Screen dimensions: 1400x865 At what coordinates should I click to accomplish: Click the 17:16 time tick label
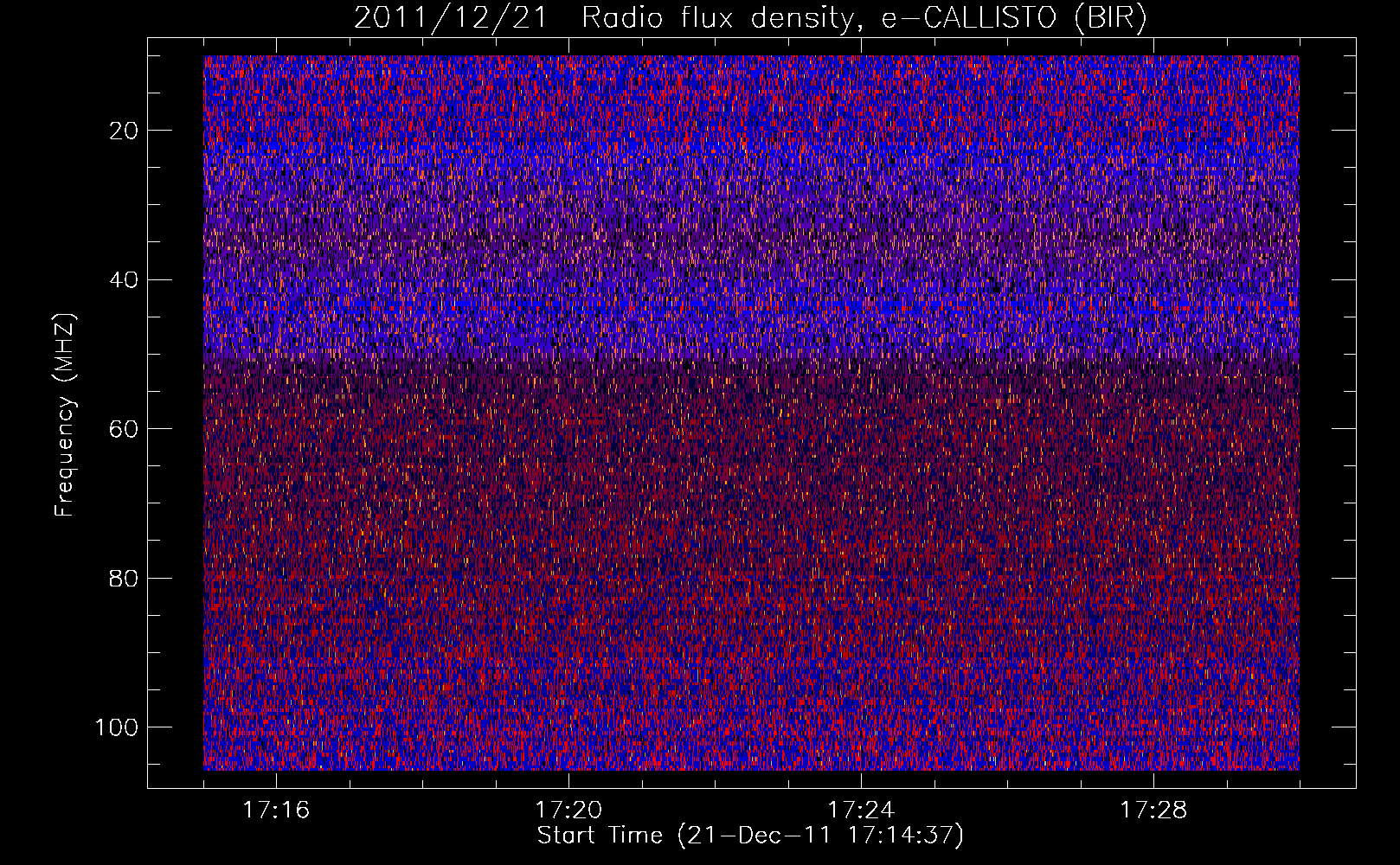(276, 811)
